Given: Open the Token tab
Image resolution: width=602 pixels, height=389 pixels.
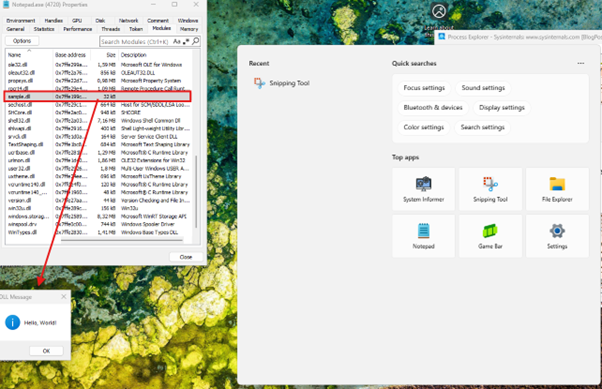Looking at the screenshot, I should tap(136, 29).
